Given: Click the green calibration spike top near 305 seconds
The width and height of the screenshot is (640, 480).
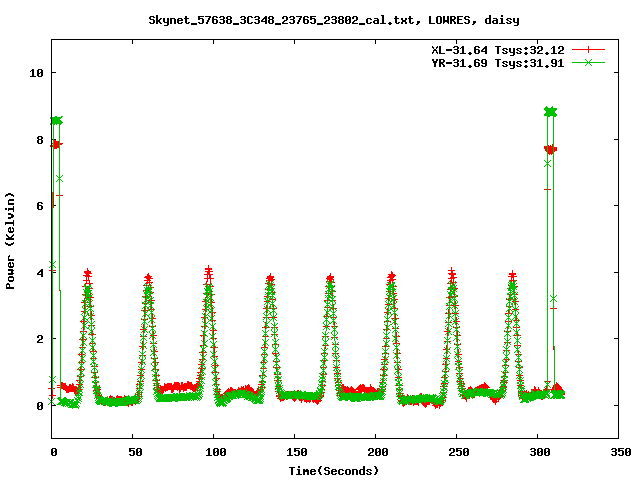Looking at the screenshot, I should [550, 111].
